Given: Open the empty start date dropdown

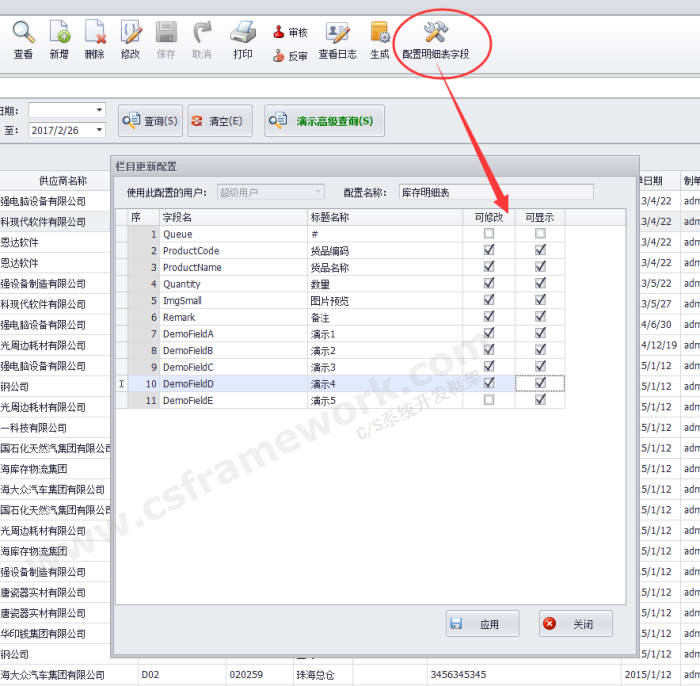Looking at the screenshot, I should (99, 110).
